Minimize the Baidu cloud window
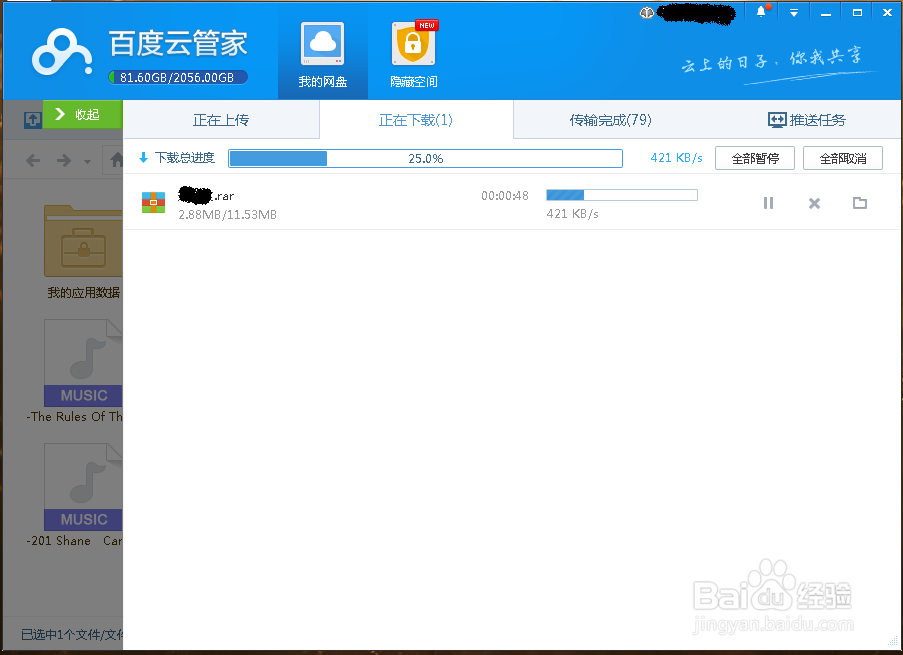The image size is (903, 655). 826,12
